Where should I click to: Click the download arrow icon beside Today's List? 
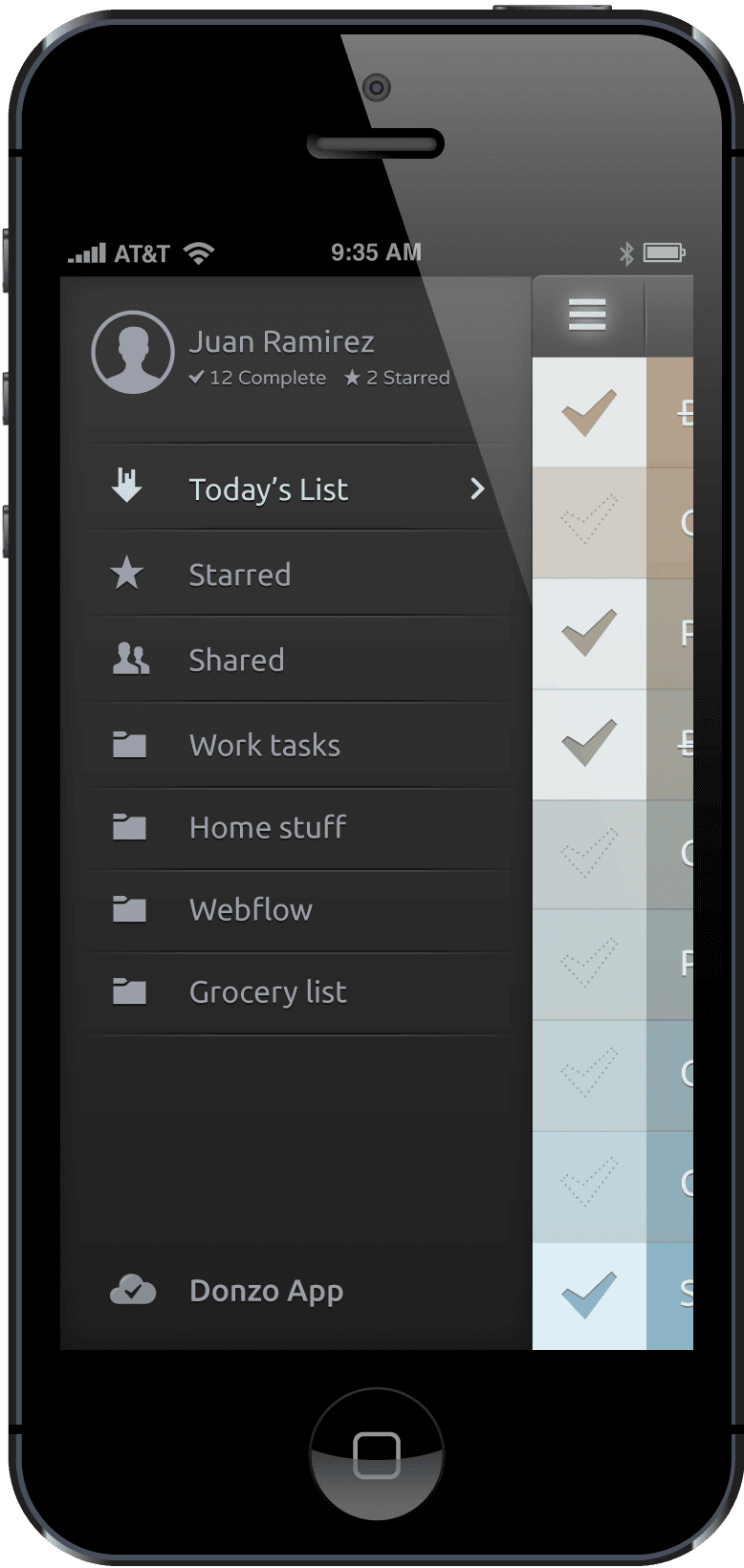[x=126, y=486]
